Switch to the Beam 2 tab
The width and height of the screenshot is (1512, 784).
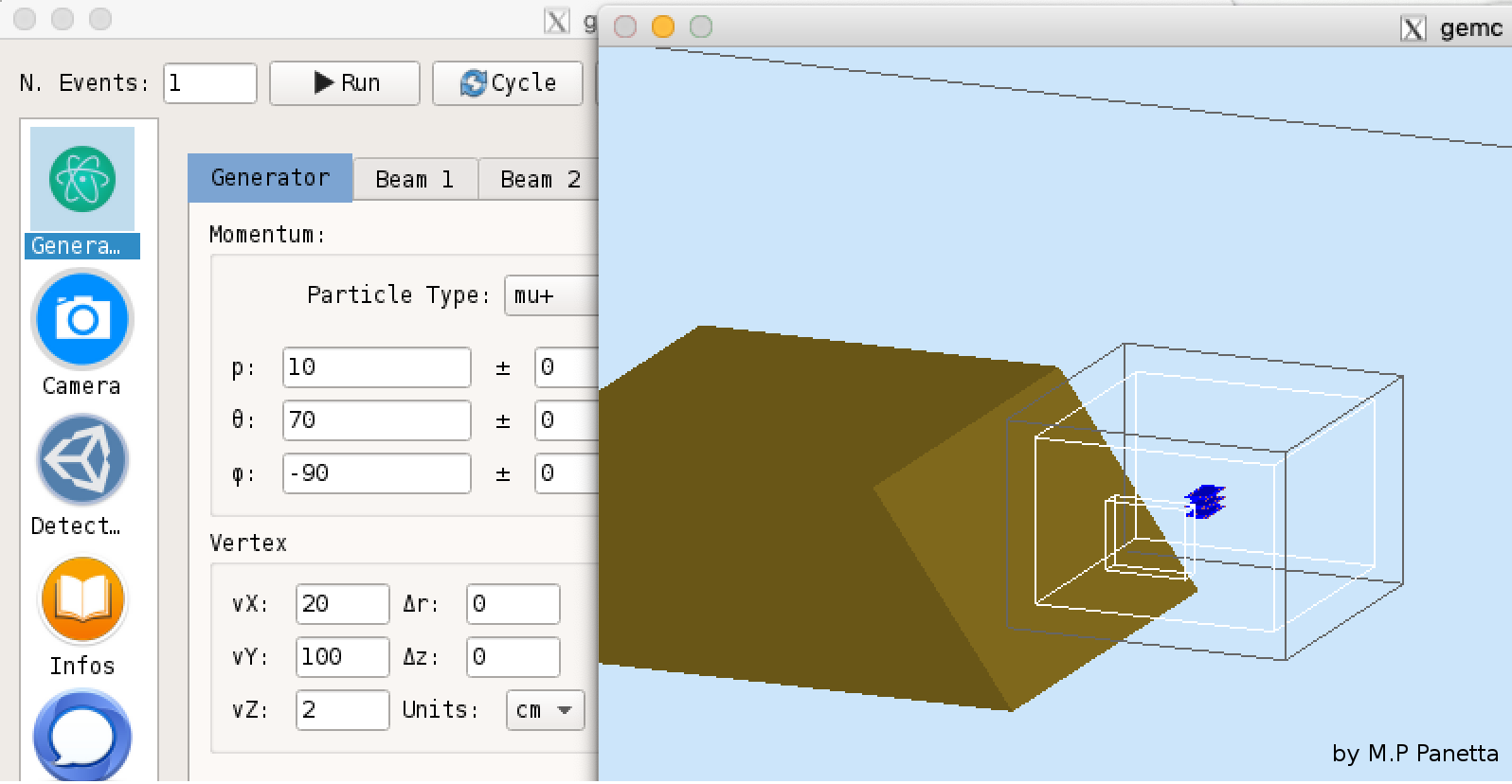[x=539, y=180]
